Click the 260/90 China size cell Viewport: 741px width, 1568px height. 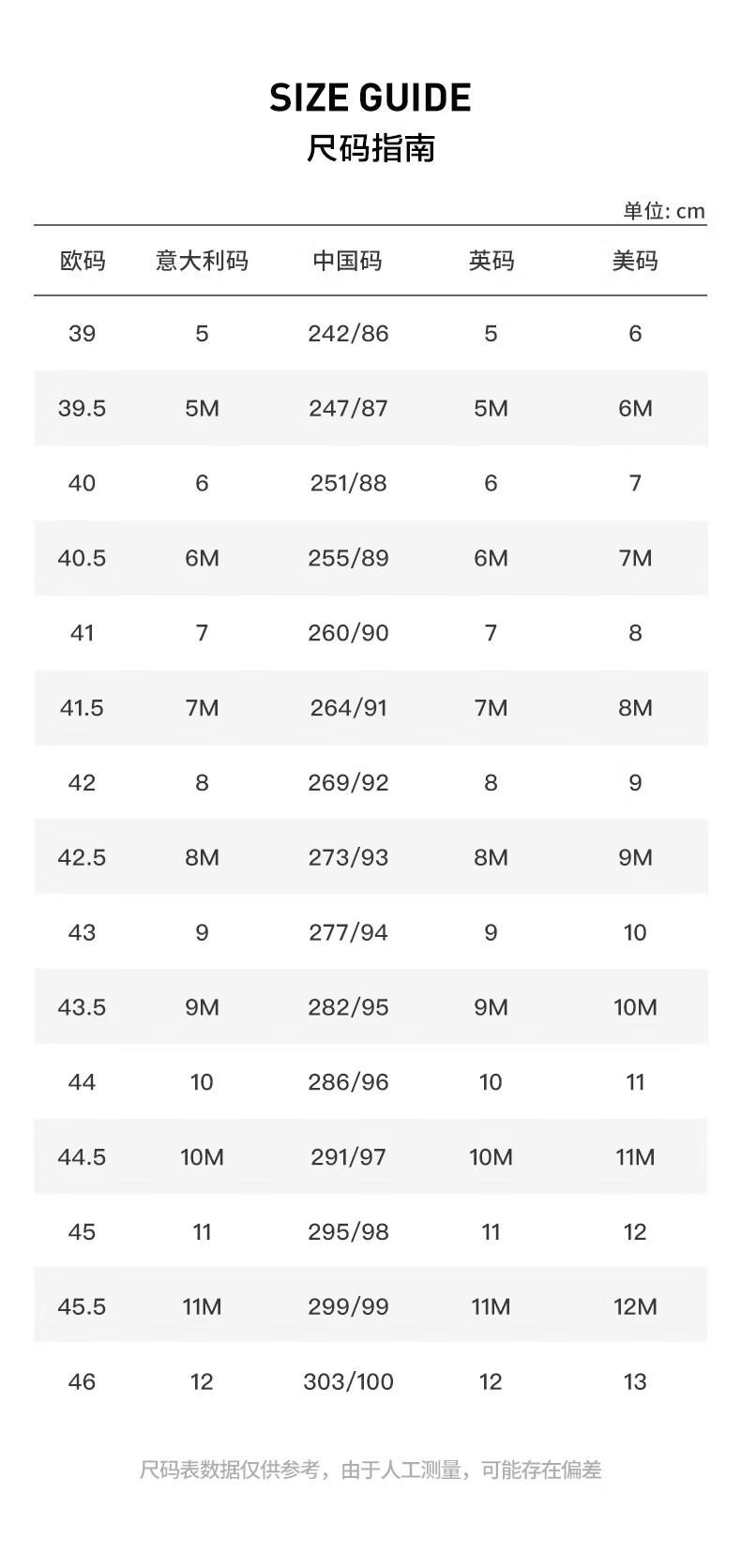pos(348,634)
